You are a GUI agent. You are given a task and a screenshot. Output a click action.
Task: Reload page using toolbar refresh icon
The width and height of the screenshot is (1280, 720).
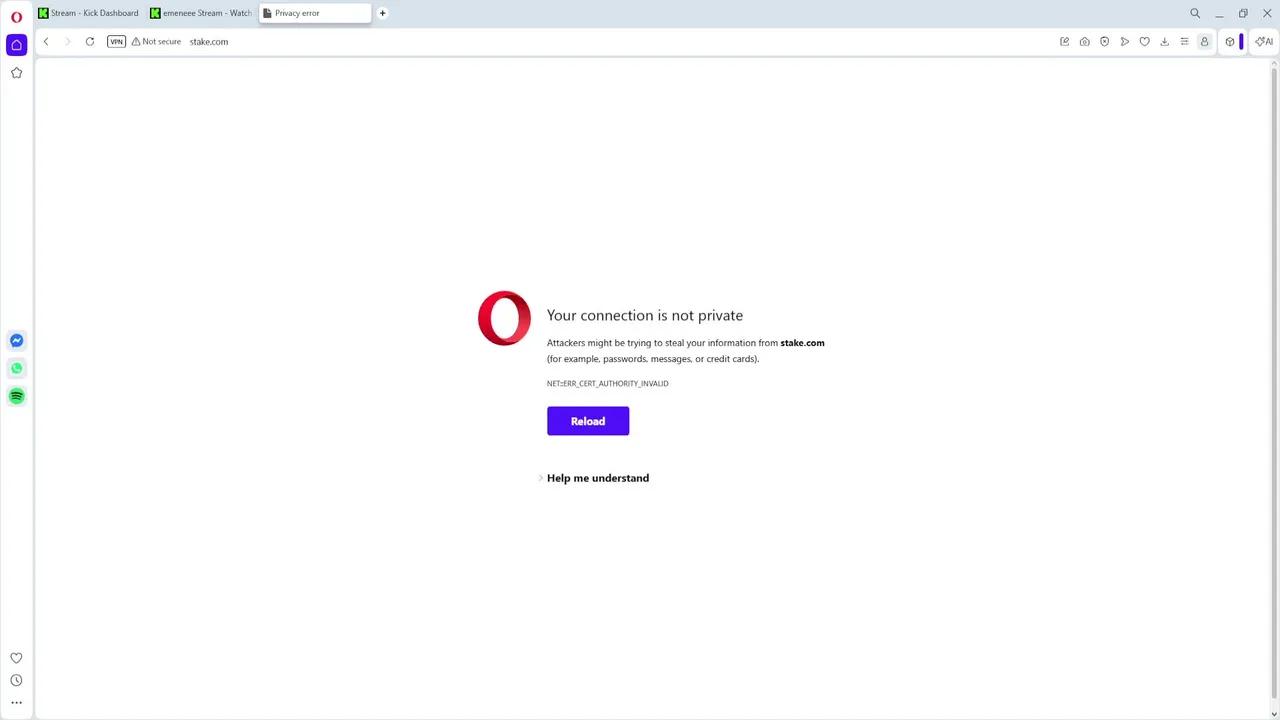tap(90, 42)
